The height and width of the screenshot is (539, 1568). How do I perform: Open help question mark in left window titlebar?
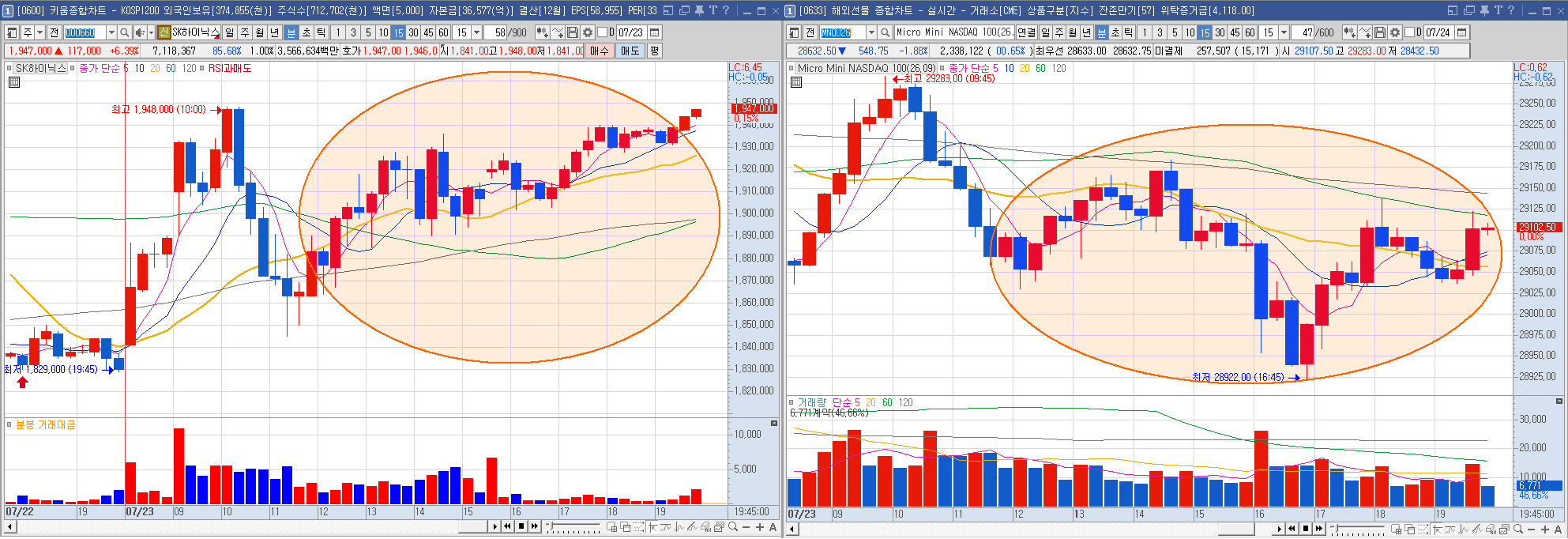coord(726,10)
